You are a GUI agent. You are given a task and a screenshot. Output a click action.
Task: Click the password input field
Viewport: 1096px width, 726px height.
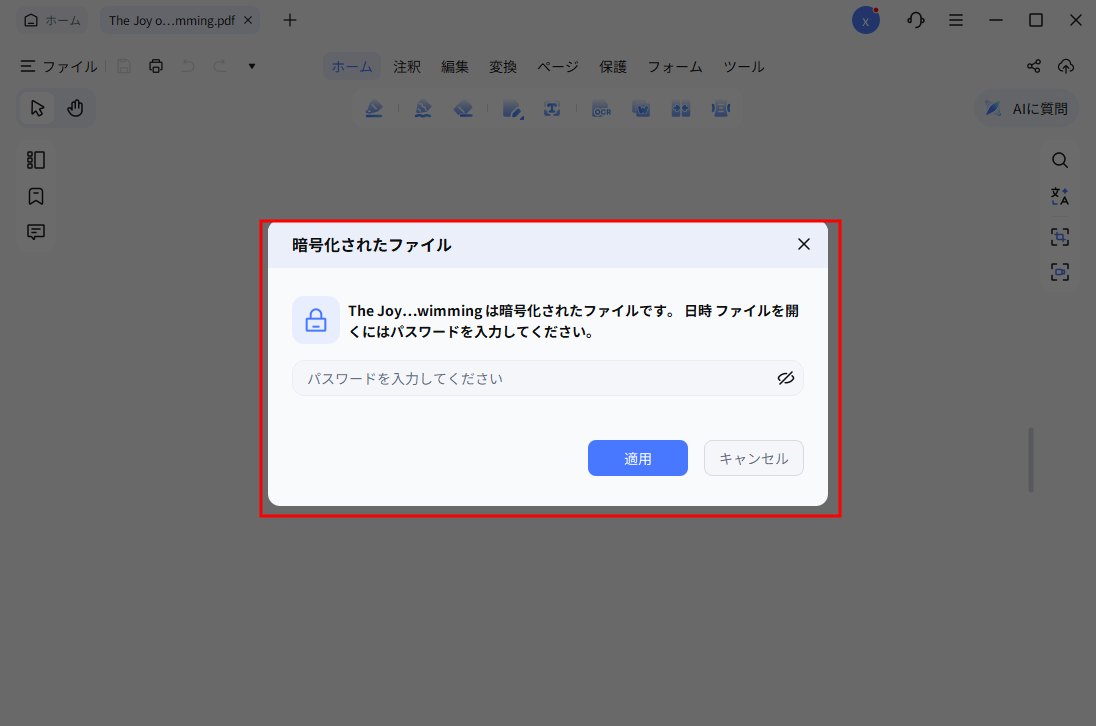520,378
